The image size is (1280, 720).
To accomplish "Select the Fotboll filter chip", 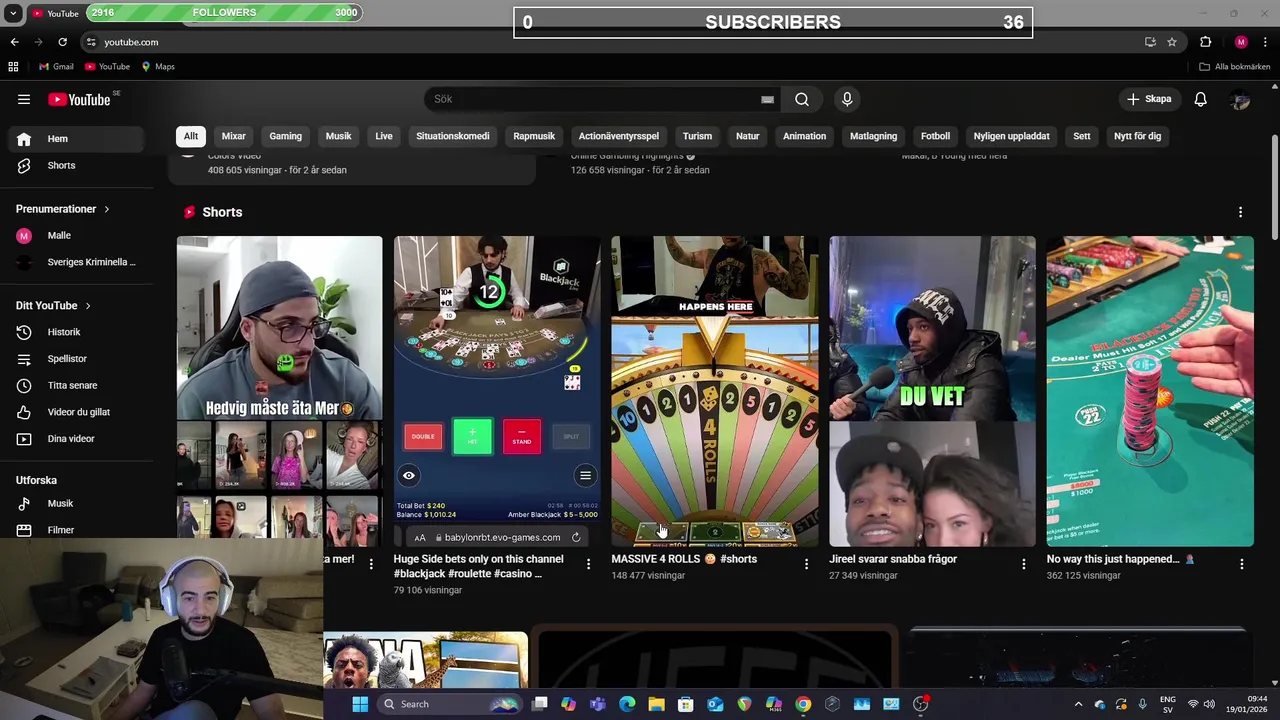I will (935, 136).
